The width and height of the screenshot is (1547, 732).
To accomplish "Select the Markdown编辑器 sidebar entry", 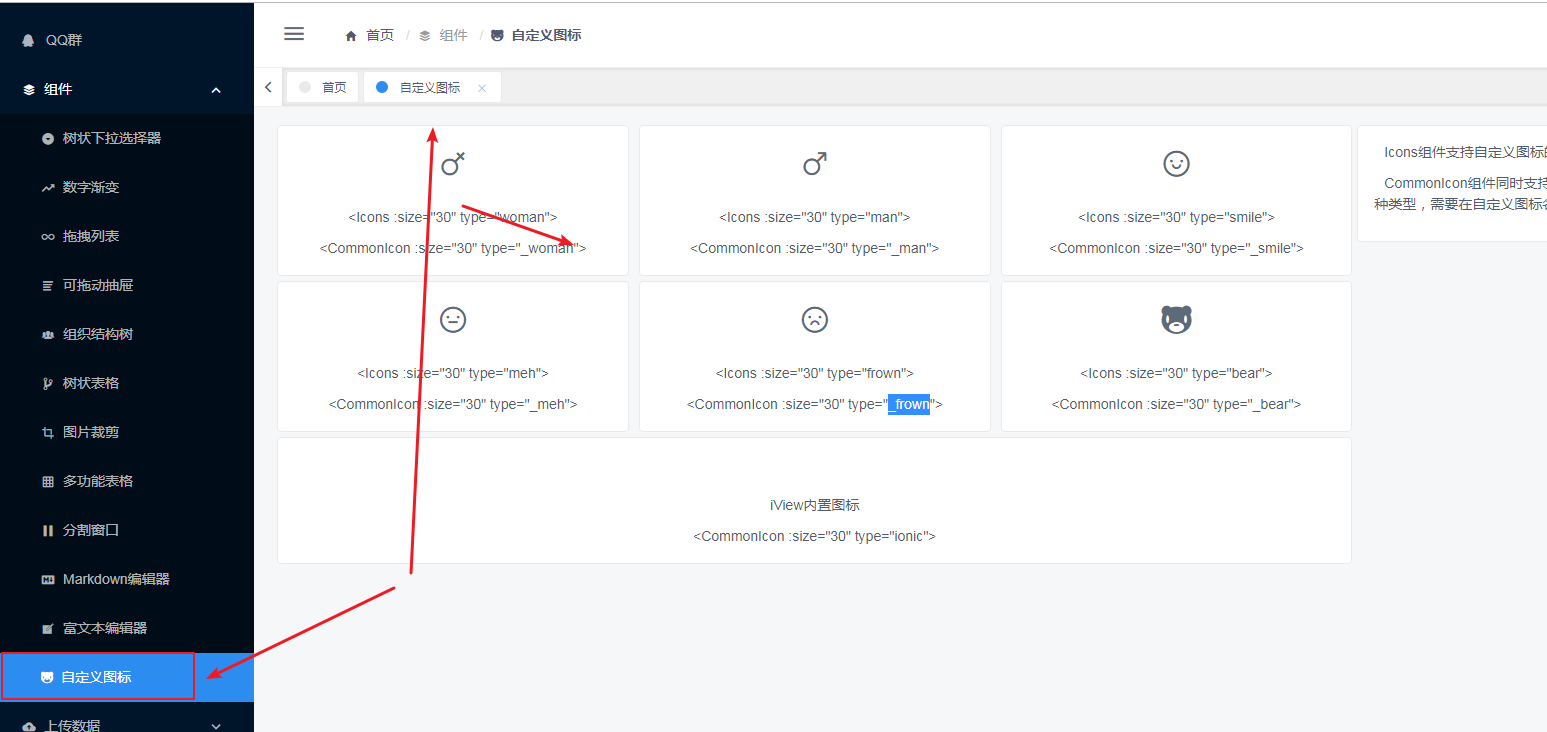I will [x=113, y=578].
